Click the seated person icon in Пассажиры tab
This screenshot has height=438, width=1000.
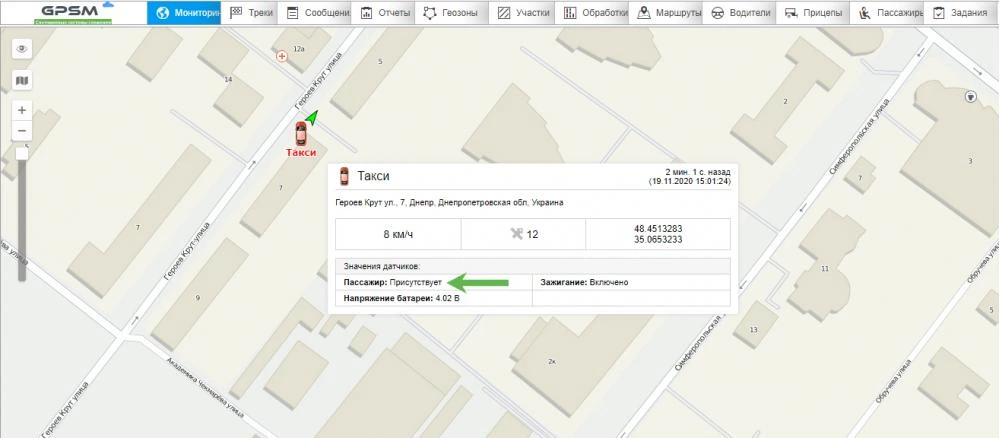click(865, 13)
